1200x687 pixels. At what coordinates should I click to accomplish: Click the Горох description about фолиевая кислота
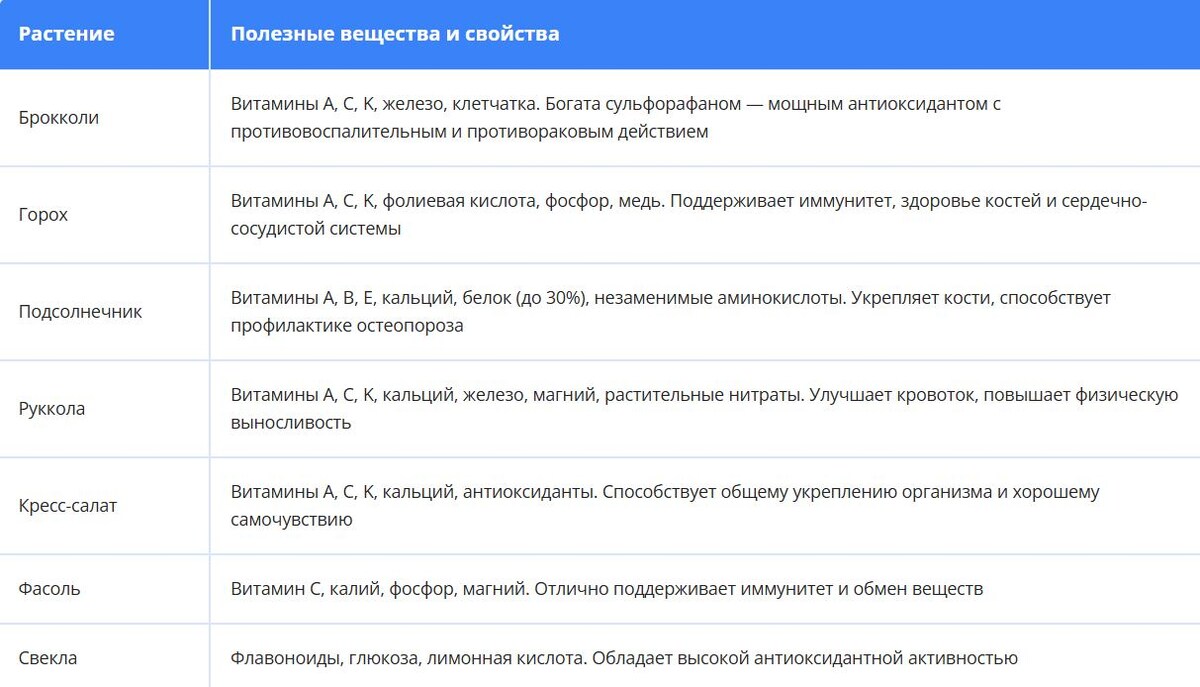(689, 215)
